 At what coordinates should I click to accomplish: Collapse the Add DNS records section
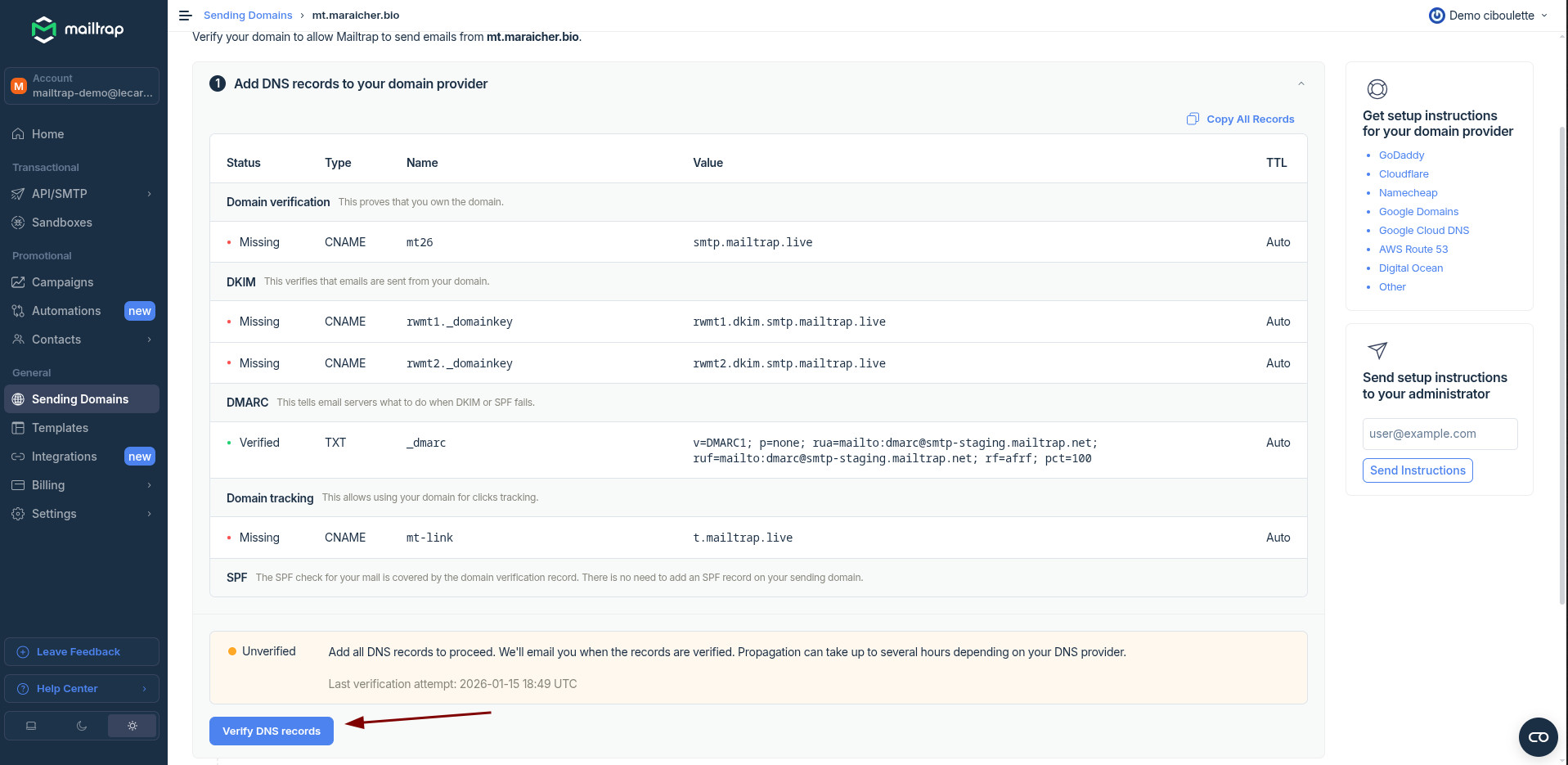[1301, 83]
